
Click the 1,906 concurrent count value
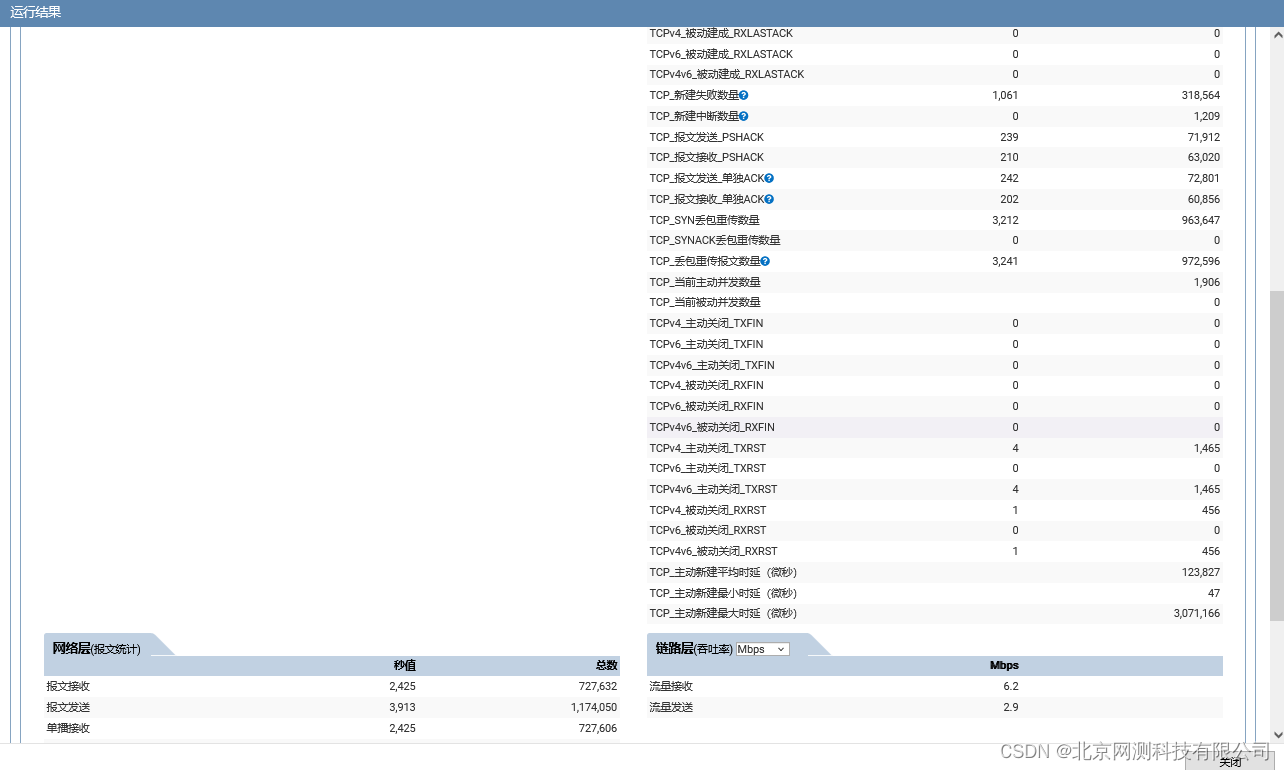(1206, 282)
